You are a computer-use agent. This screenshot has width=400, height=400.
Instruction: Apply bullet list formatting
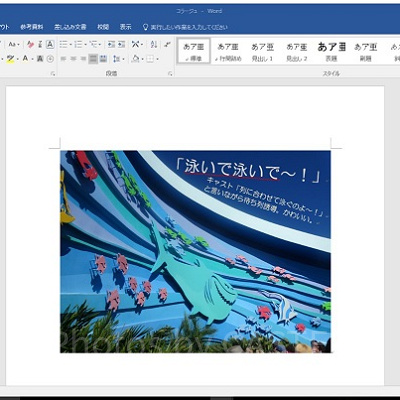pyautogui.click(x=63, y=44)
